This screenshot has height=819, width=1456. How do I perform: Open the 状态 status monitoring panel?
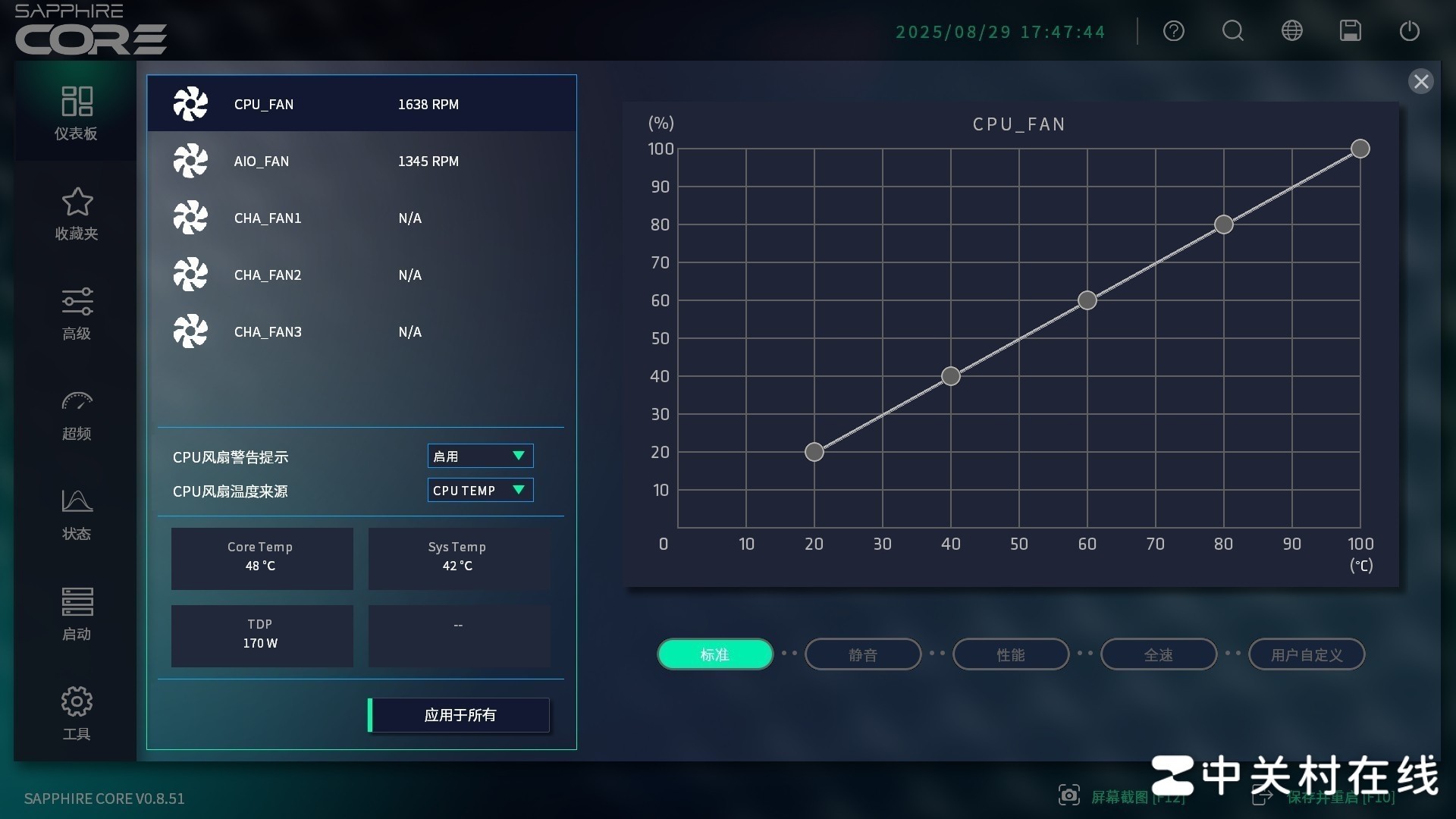pos(76,513)
